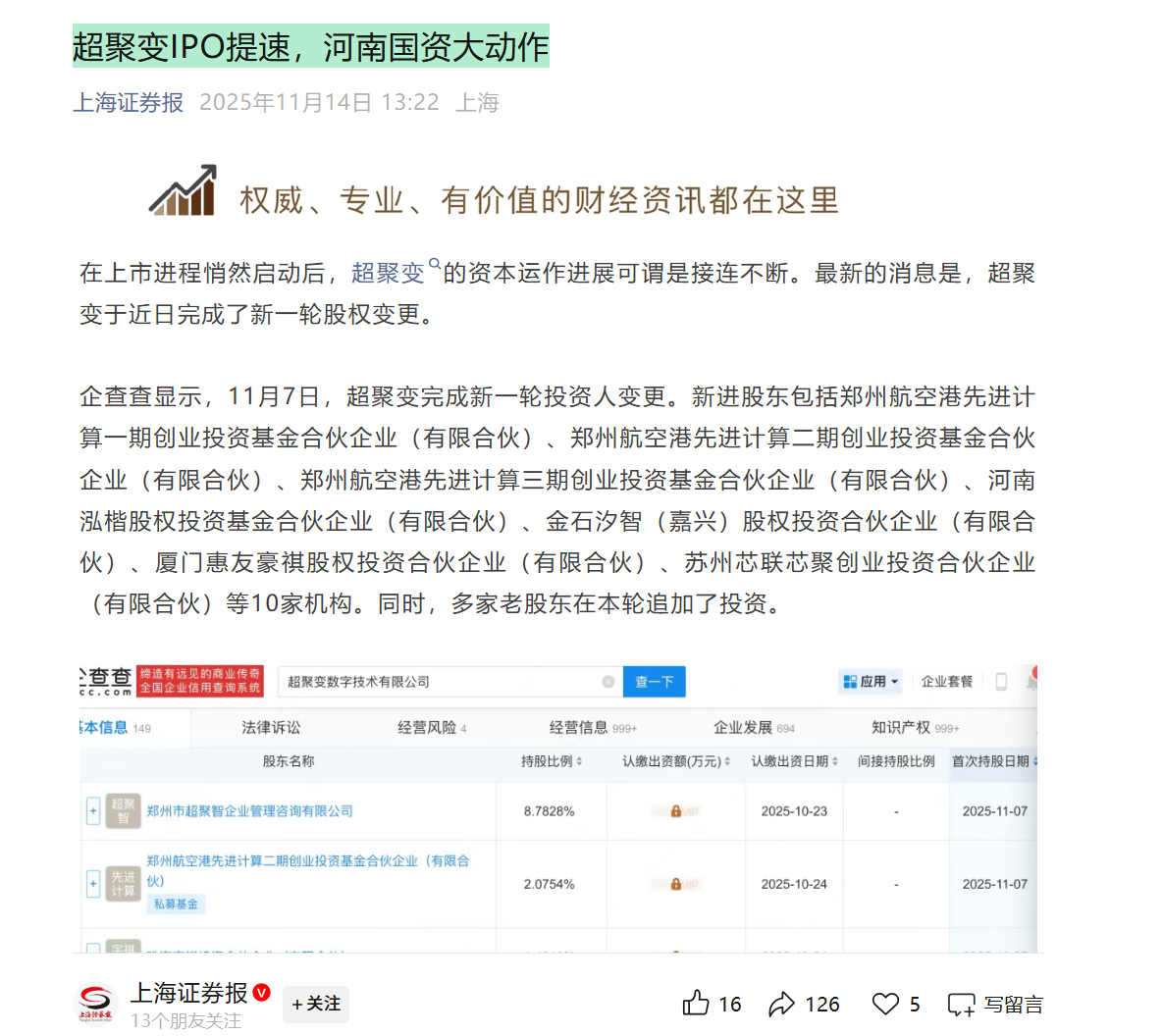This screenshot has height=1036, width=1163.
Task: Open 上海证券报 avatar logo at bottom
Action: (x=95, y=1004)
